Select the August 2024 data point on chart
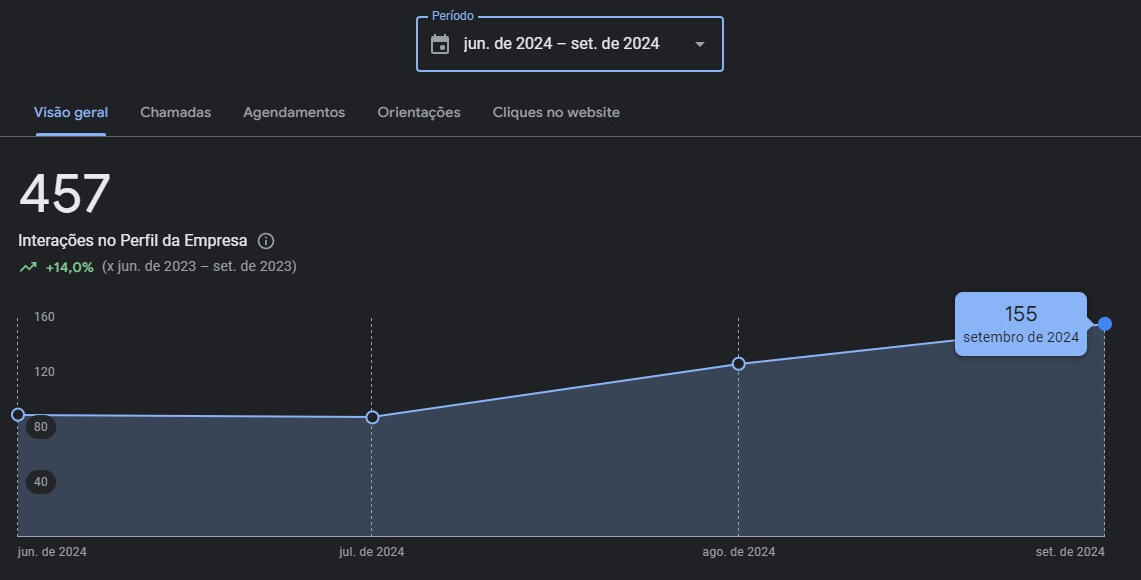Viewport: 1141px width, 580px height. coord(739,363)
